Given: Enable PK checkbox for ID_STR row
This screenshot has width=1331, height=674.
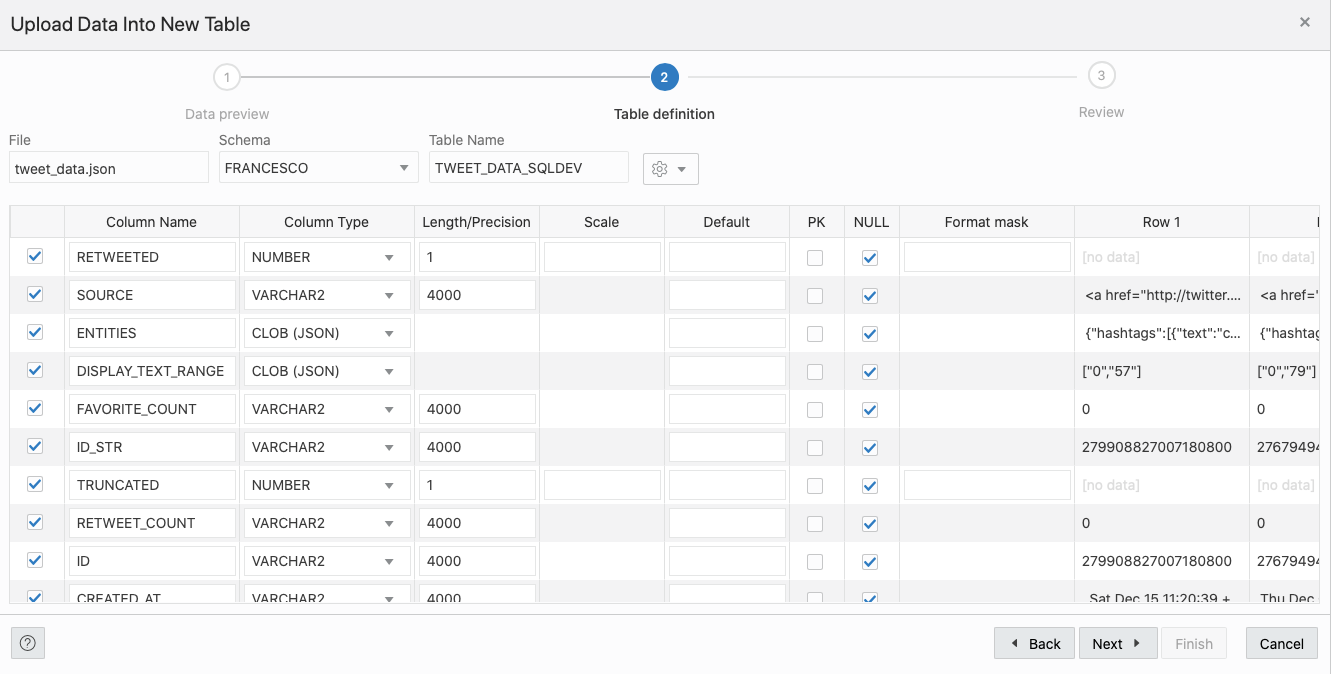Looking at the screenshot, I should coord(815,447).
